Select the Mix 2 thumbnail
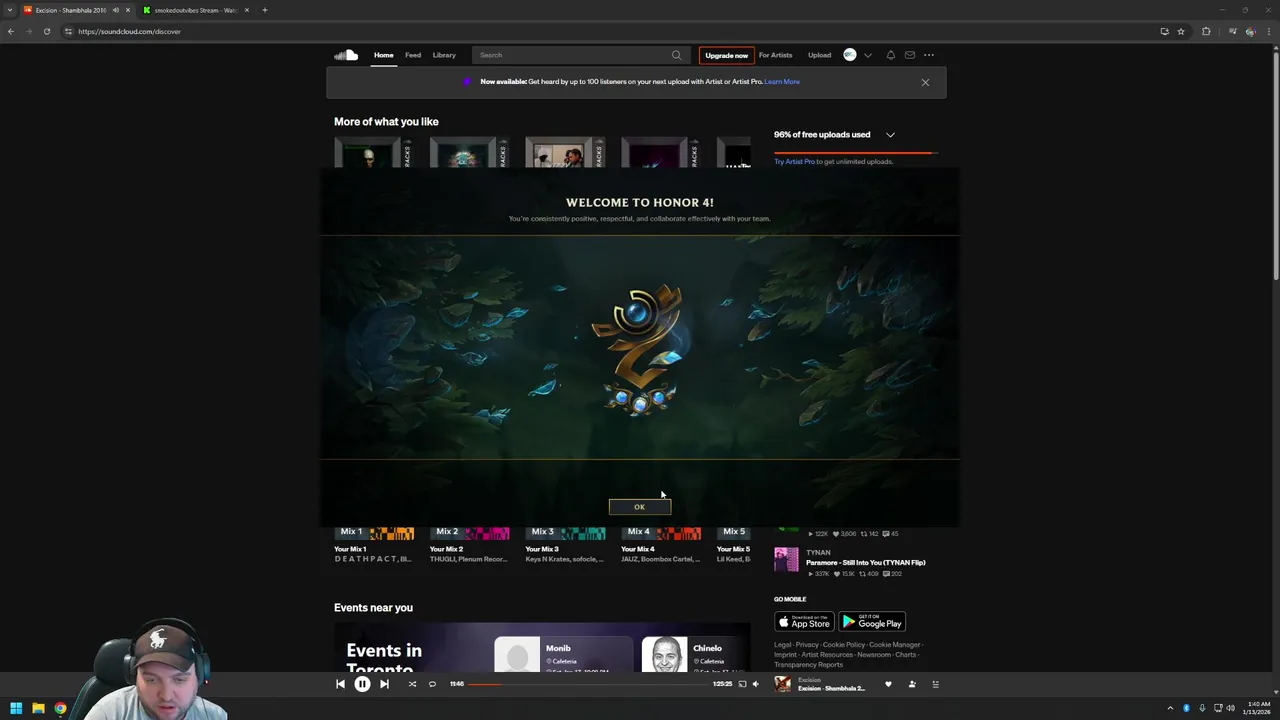1280x720 pixels. 469,533
